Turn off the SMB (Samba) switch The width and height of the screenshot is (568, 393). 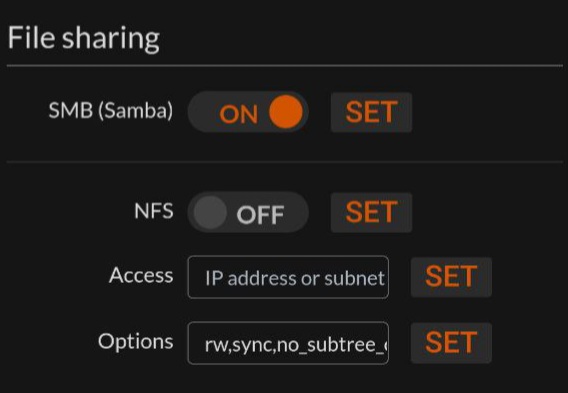click(248, 112)
